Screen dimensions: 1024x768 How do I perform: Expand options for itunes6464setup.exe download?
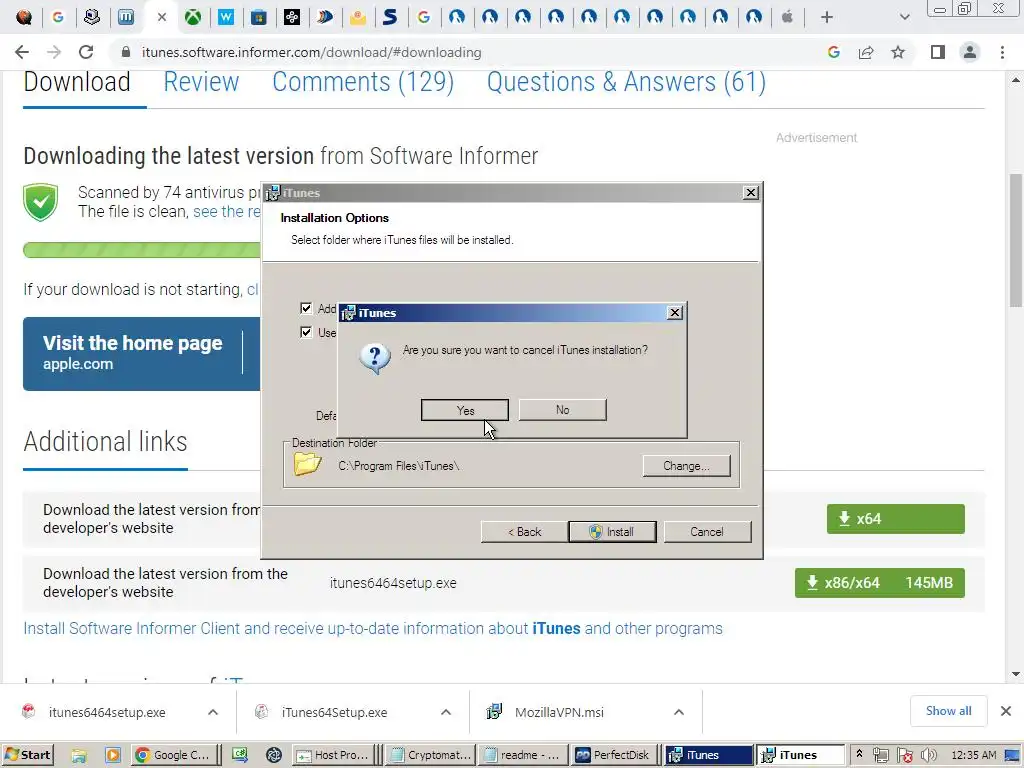coord(213,712)
